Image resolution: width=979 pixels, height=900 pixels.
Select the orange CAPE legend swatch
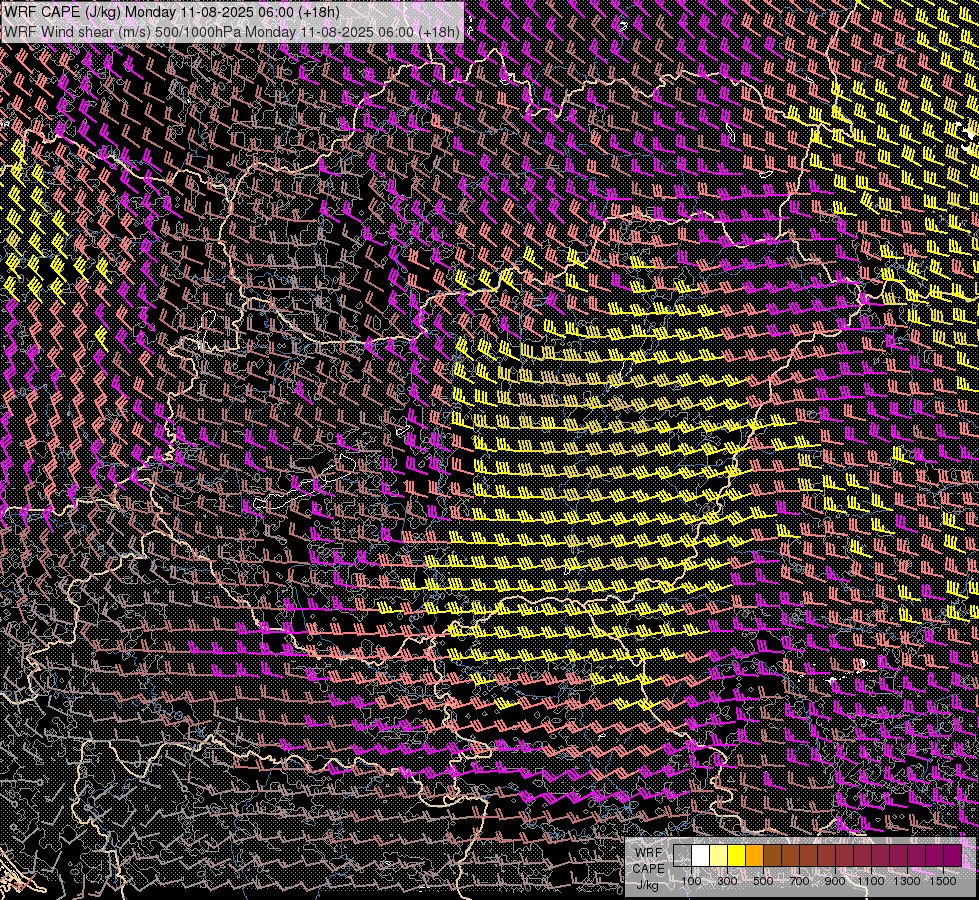pyautogui.click(x=754, y=856)
